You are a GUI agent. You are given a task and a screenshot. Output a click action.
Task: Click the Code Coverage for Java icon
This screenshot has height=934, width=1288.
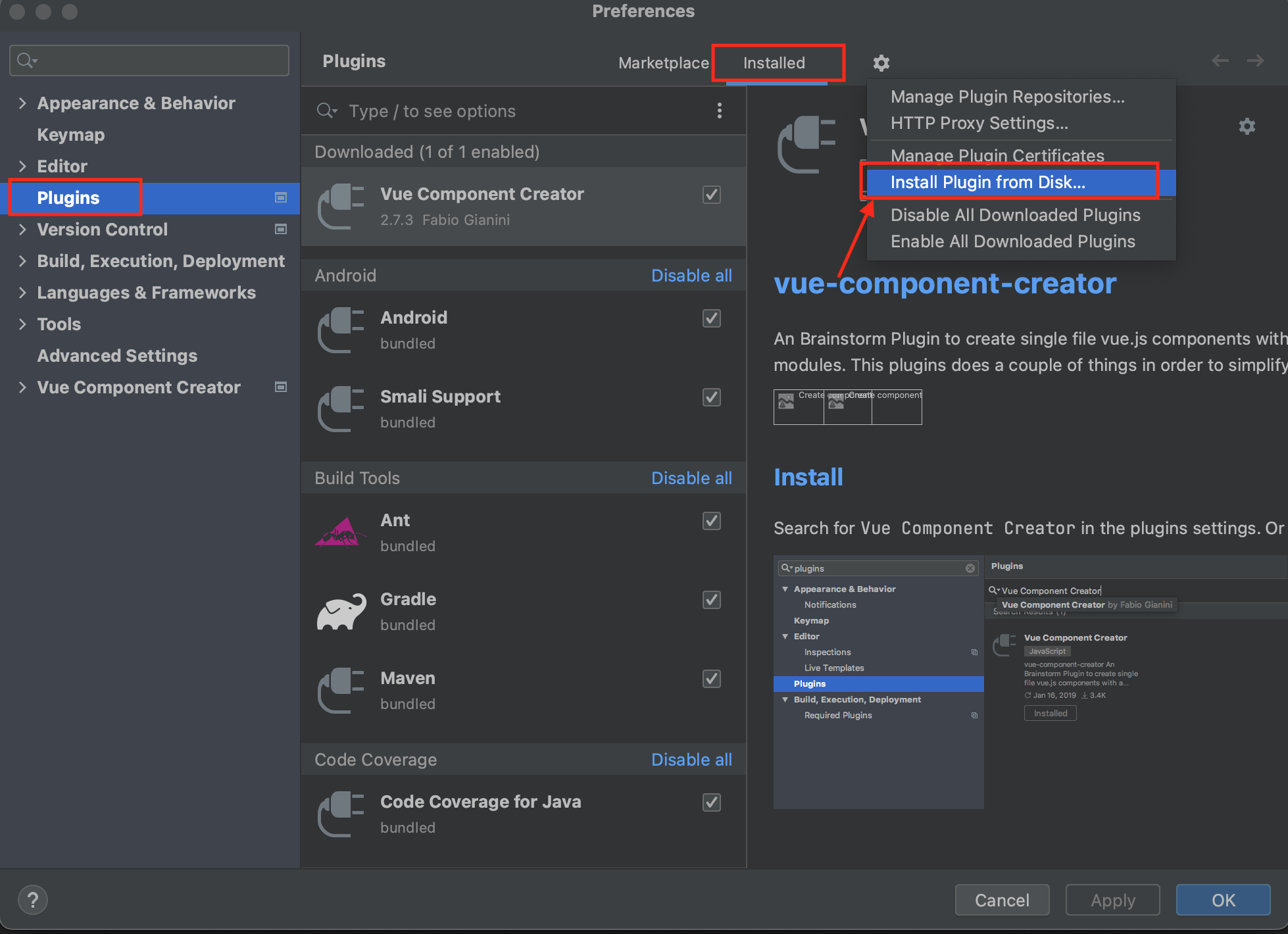tap(340, 814)
